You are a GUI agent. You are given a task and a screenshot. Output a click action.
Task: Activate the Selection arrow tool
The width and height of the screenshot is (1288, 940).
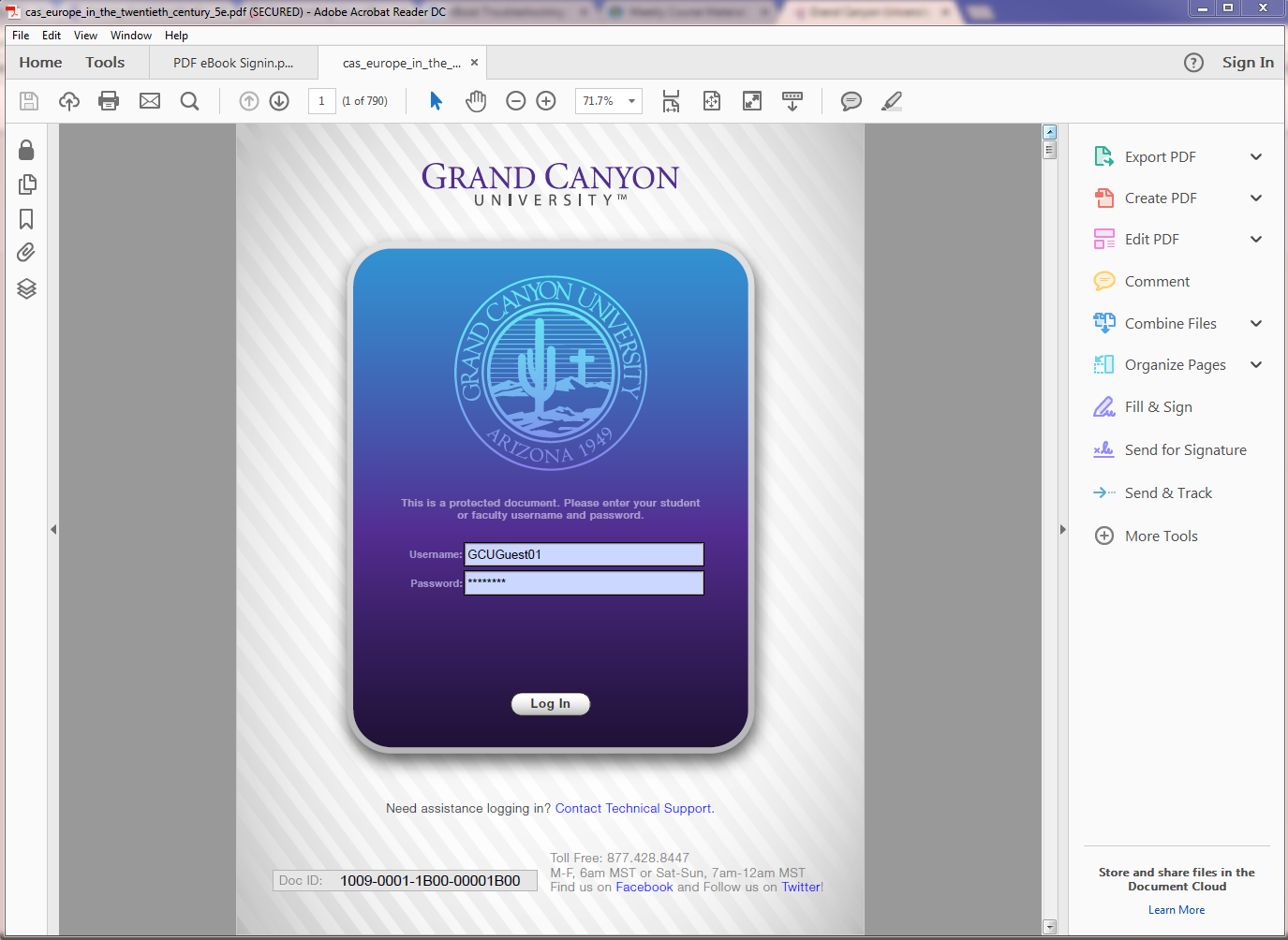click(x=436, y=101)
